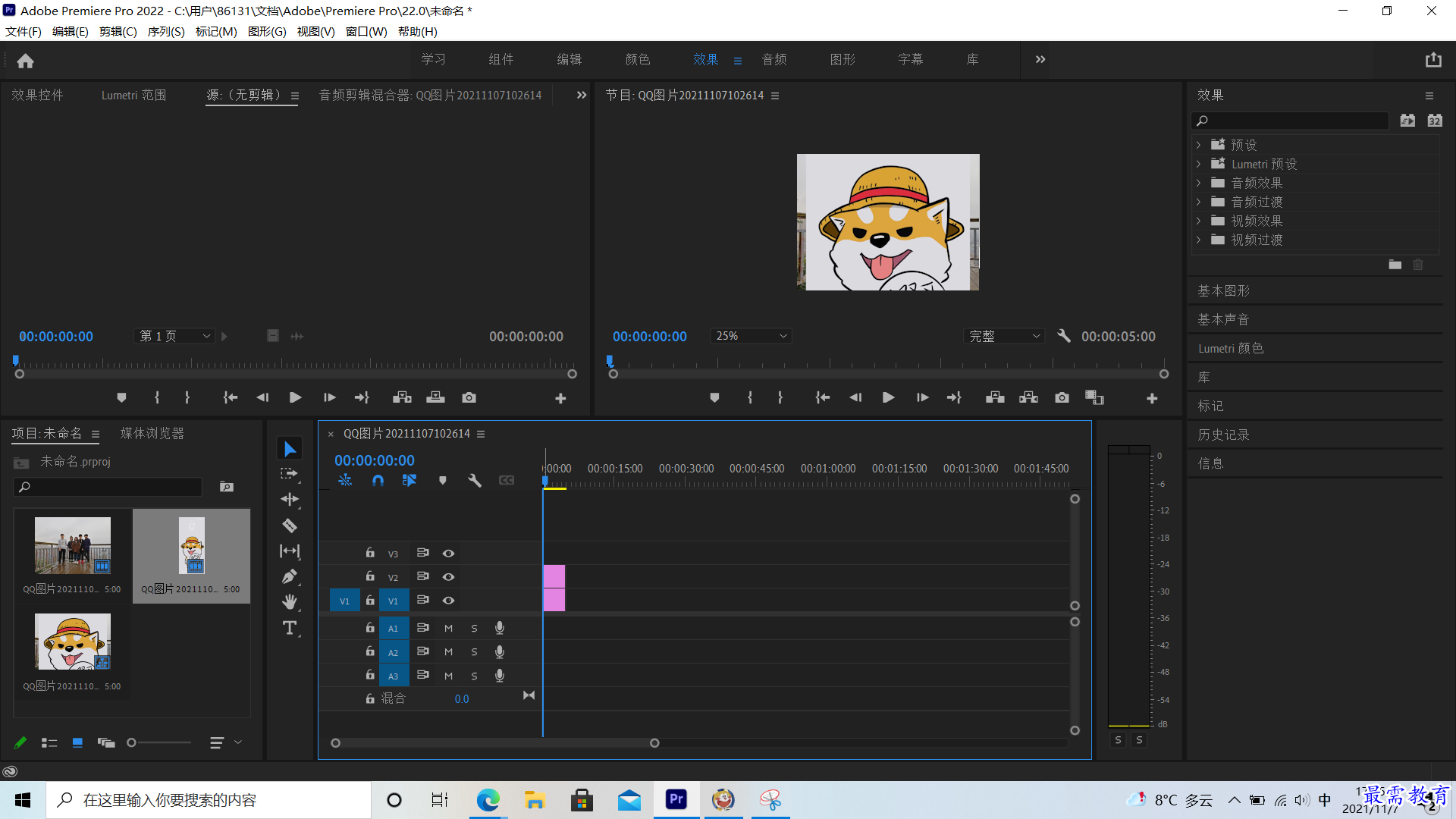Screen dimensions: 1456x819
Task: Expand the Lumetri 预设 folder
Action: click(x=1198, y=164)
